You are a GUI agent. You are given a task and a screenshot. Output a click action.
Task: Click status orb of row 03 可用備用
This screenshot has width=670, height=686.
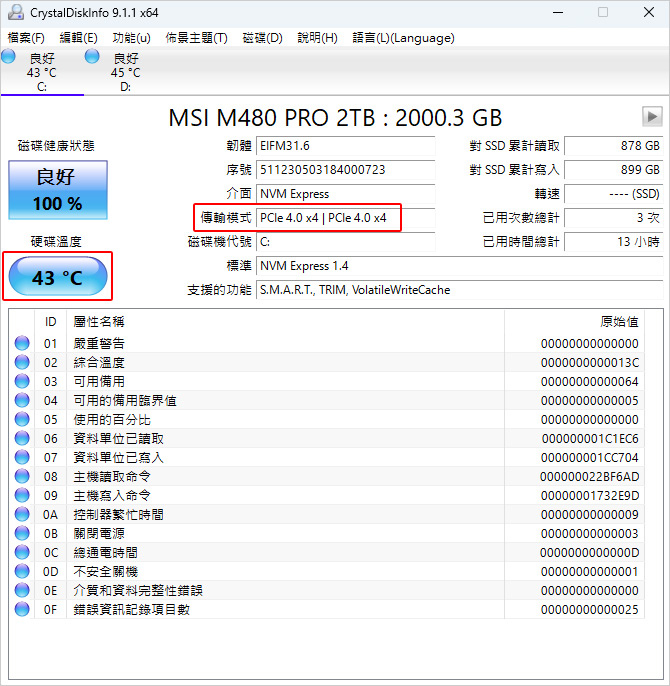22,382
